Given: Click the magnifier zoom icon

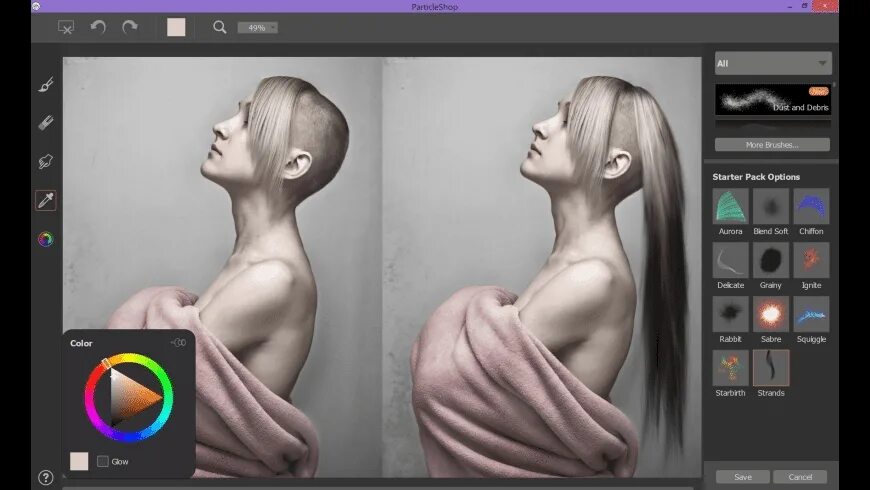Looking at the screenshot, I should 220,27.
